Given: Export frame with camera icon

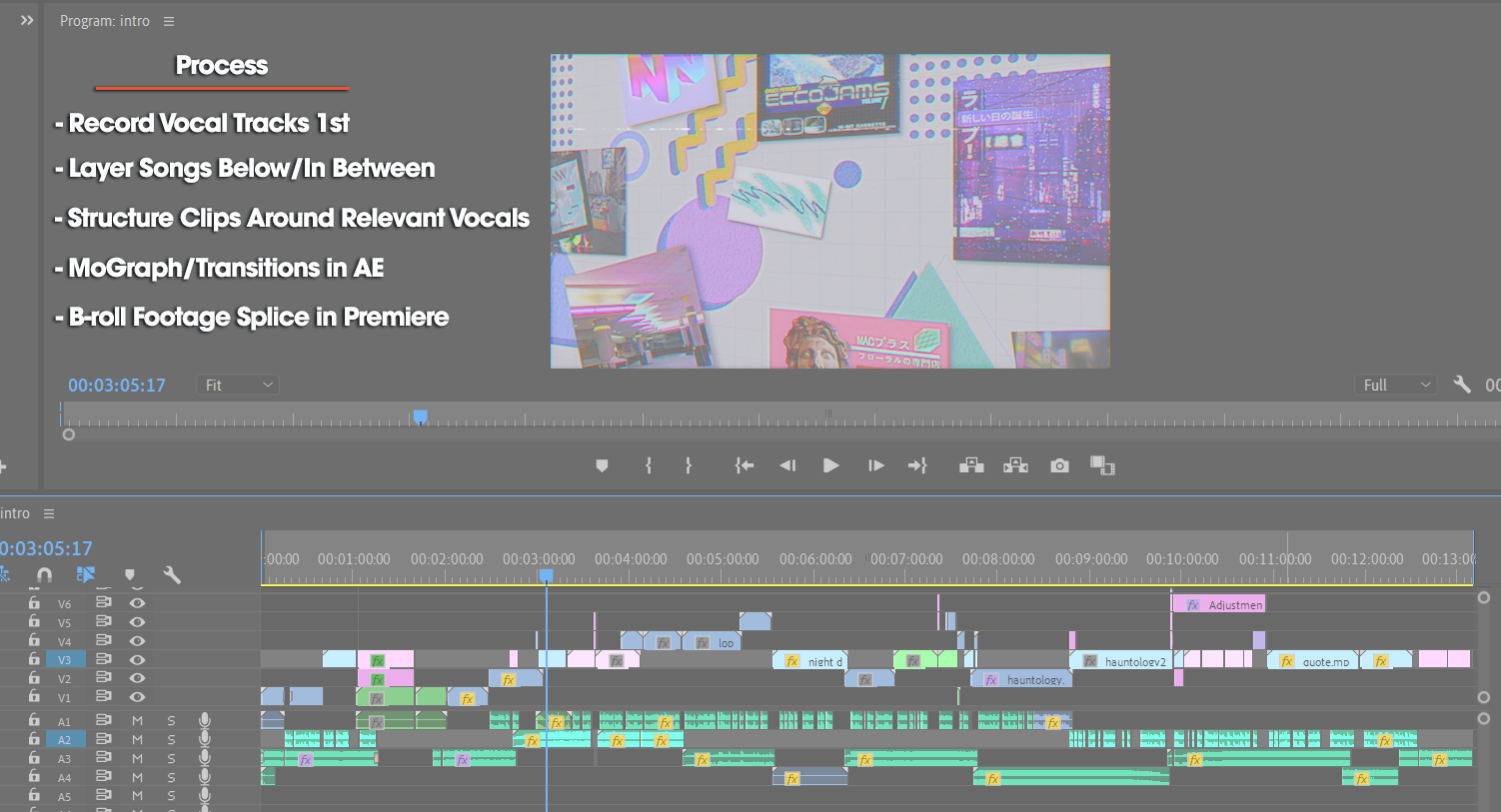Looking at the screenshot, I should 1059,465.
